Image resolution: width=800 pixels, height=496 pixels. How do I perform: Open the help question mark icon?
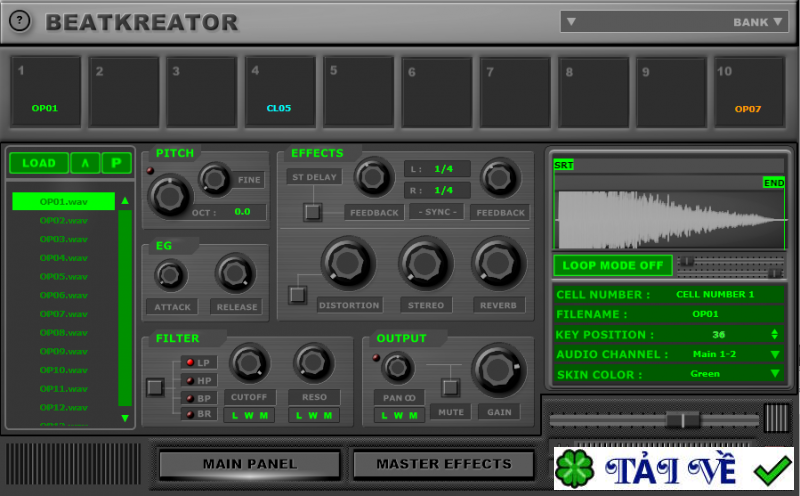(20, 21)
